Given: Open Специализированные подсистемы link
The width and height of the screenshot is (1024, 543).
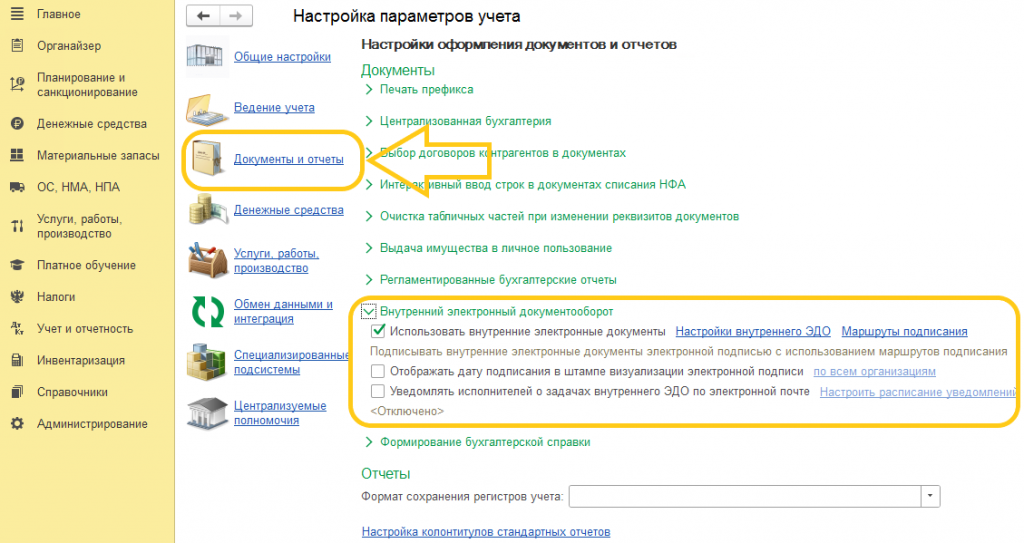Looking at the screenshot, I should click(x=291, y=362).
